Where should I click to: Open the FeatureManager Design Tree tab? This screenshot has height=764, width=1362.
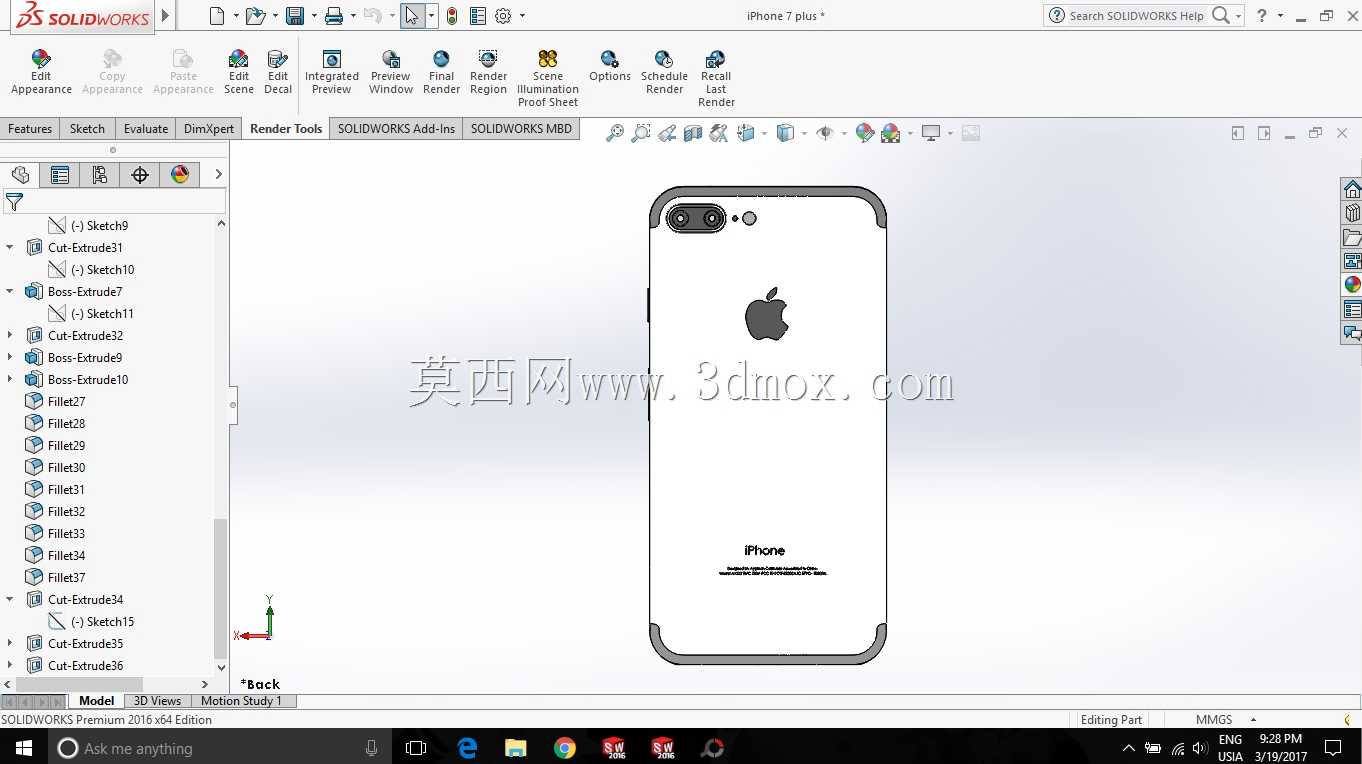pyautogui.click(x=20, y=175)
